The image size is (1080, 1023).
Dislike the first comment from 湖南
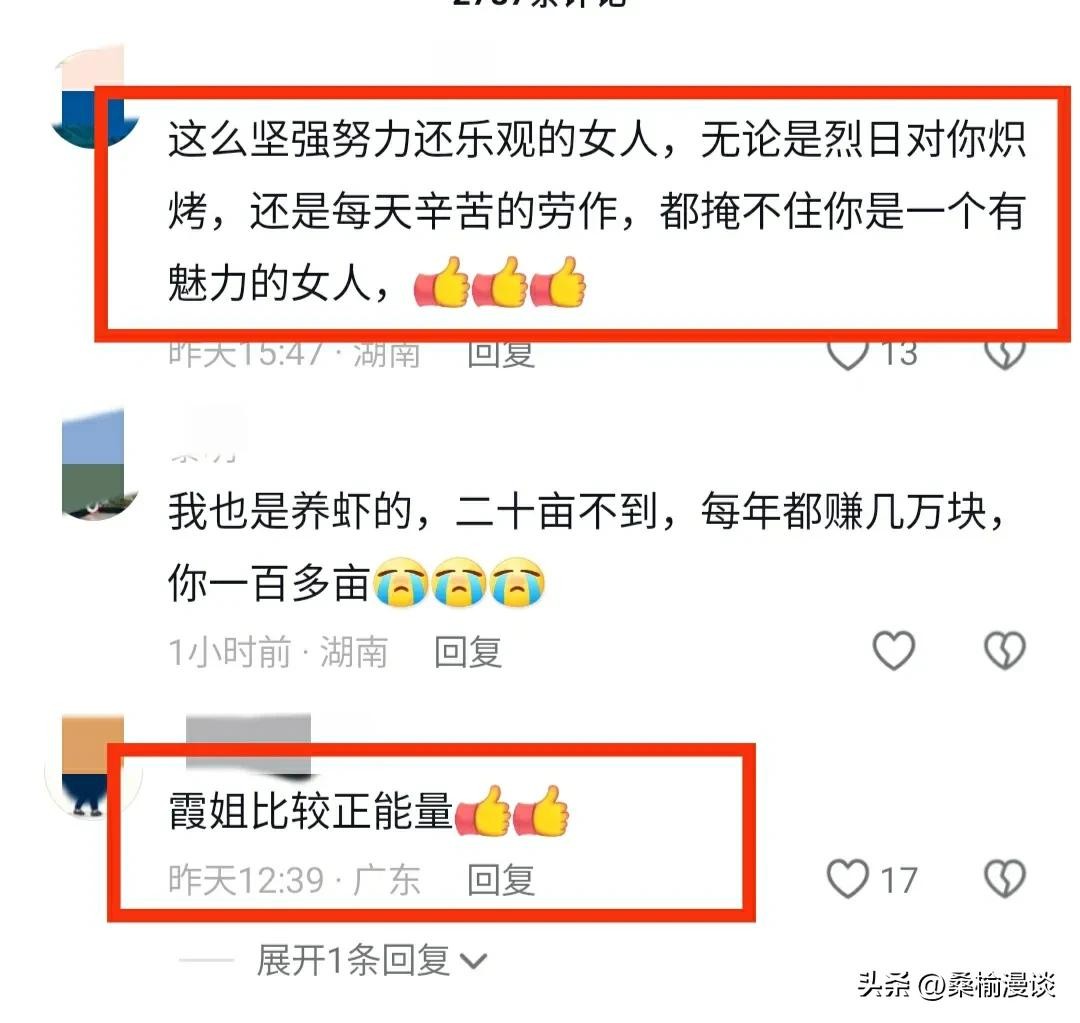(x=1005, y=355)
